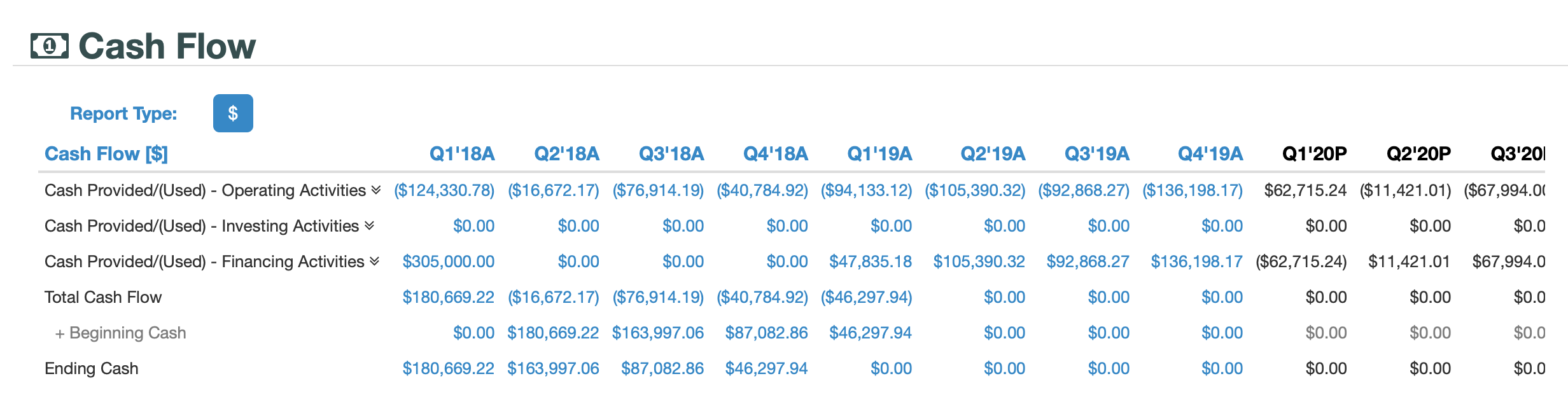Select the Q1'20P column header
The width and height of the screenshot is (1568, 411).
(1313, 153)
